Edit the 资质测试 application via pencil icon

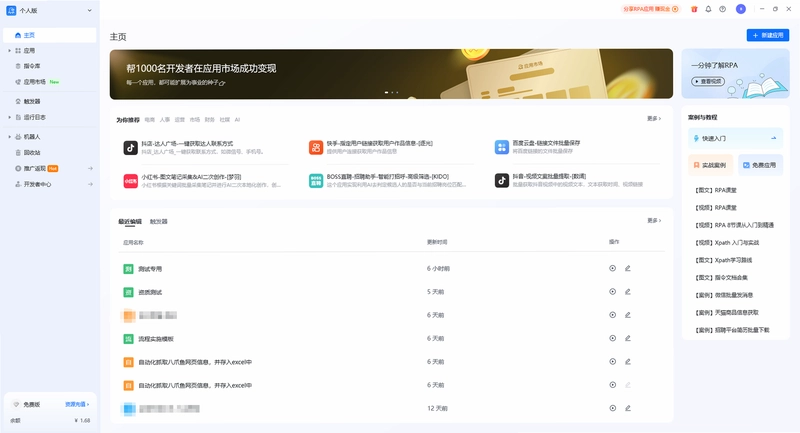pos(628,292)
